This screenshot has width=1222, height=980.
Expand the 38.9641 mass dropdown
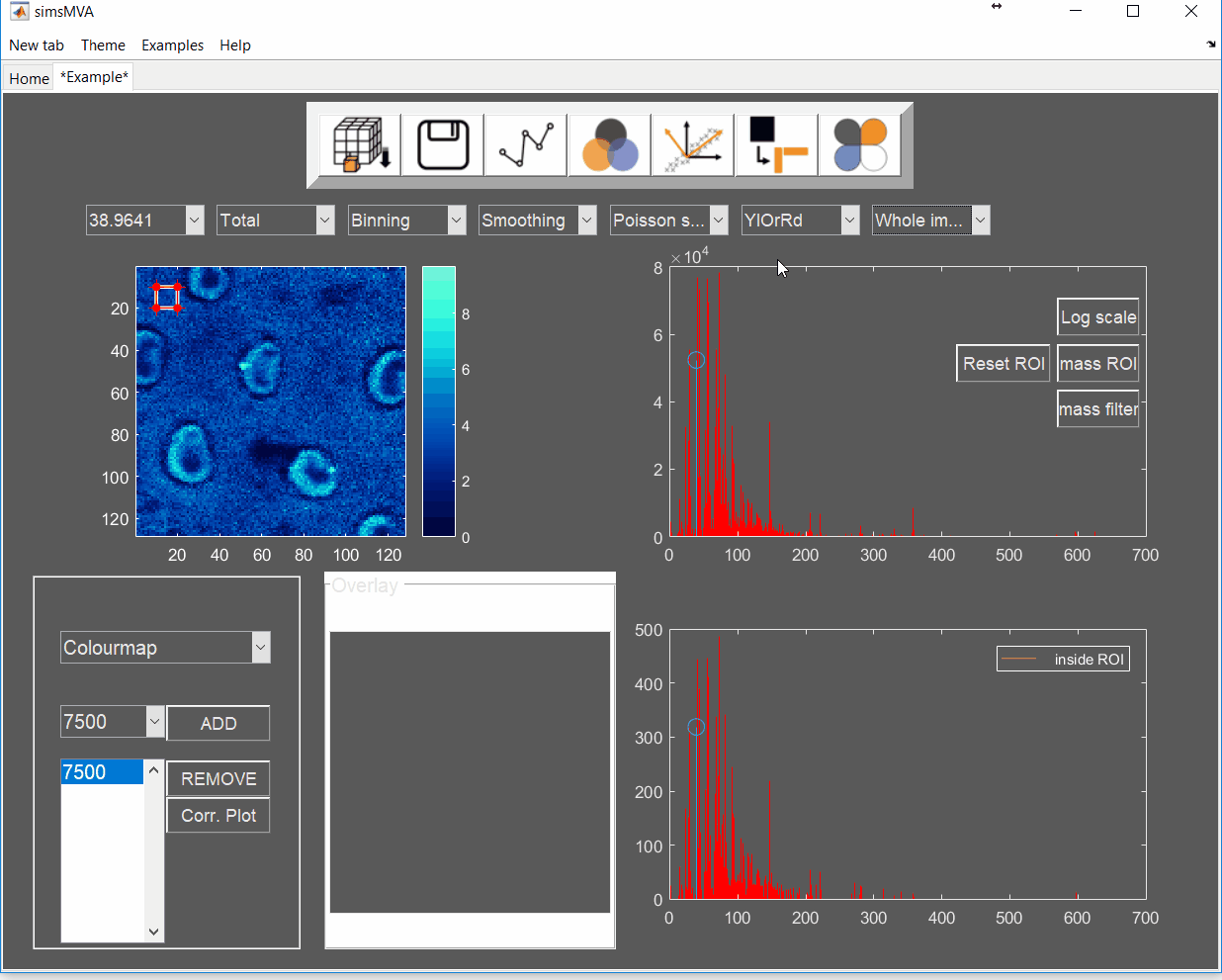tap(194, 221)
